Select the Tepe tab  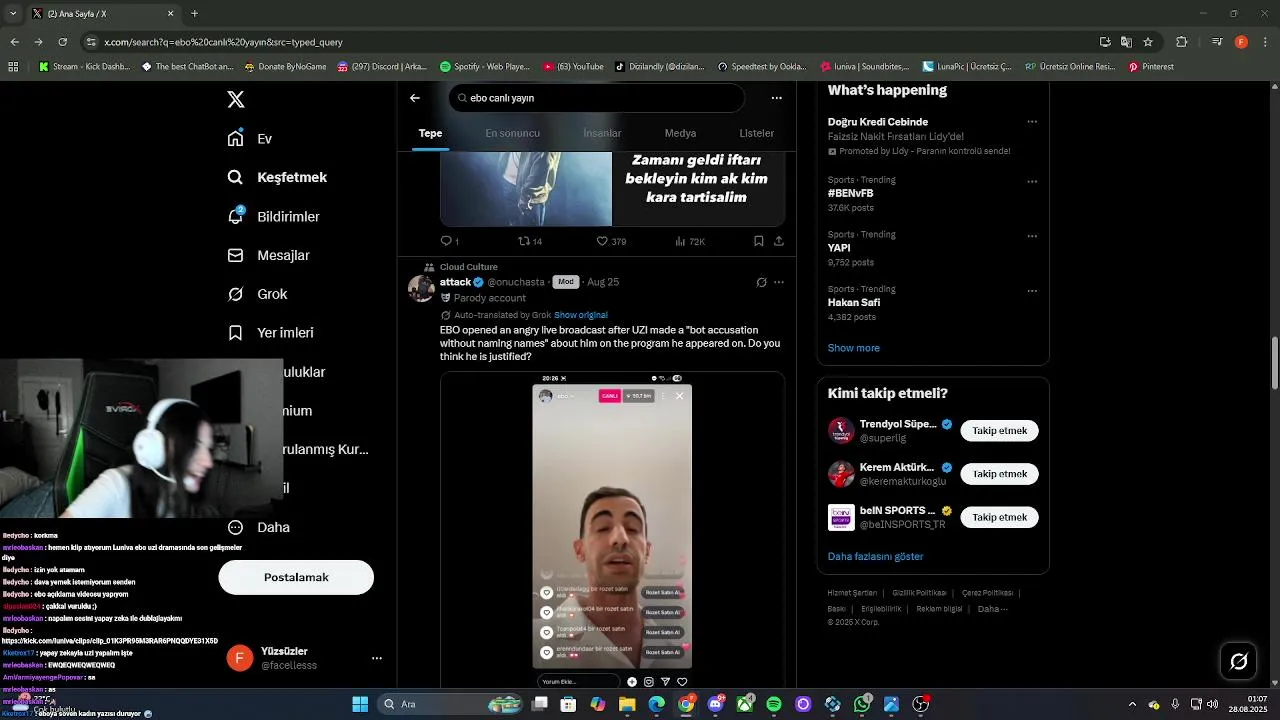tap(430, 133)
